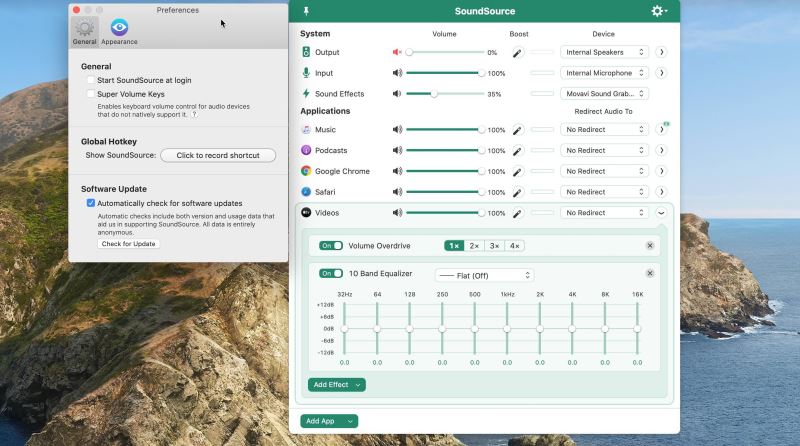Toggle 10 Band Equalizer On switch

[331, 274]
